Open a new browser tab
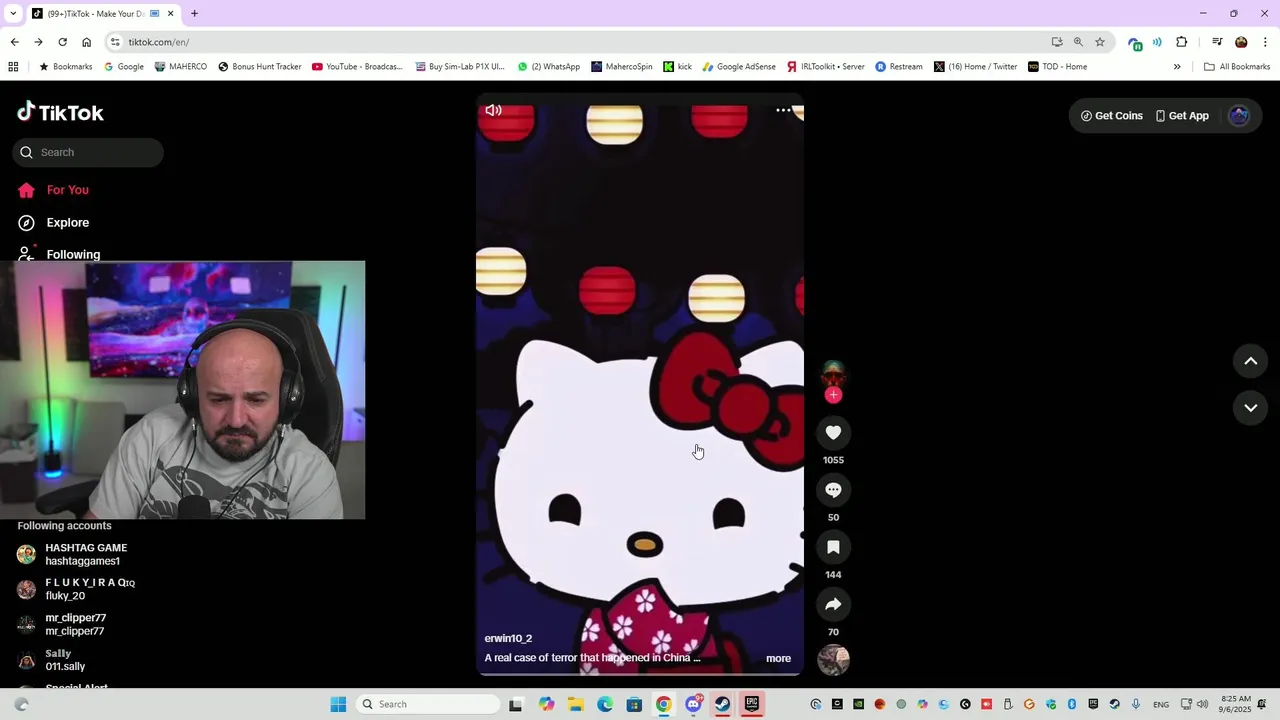Viewport: 1280px width, 720px height. pos(194,14)
